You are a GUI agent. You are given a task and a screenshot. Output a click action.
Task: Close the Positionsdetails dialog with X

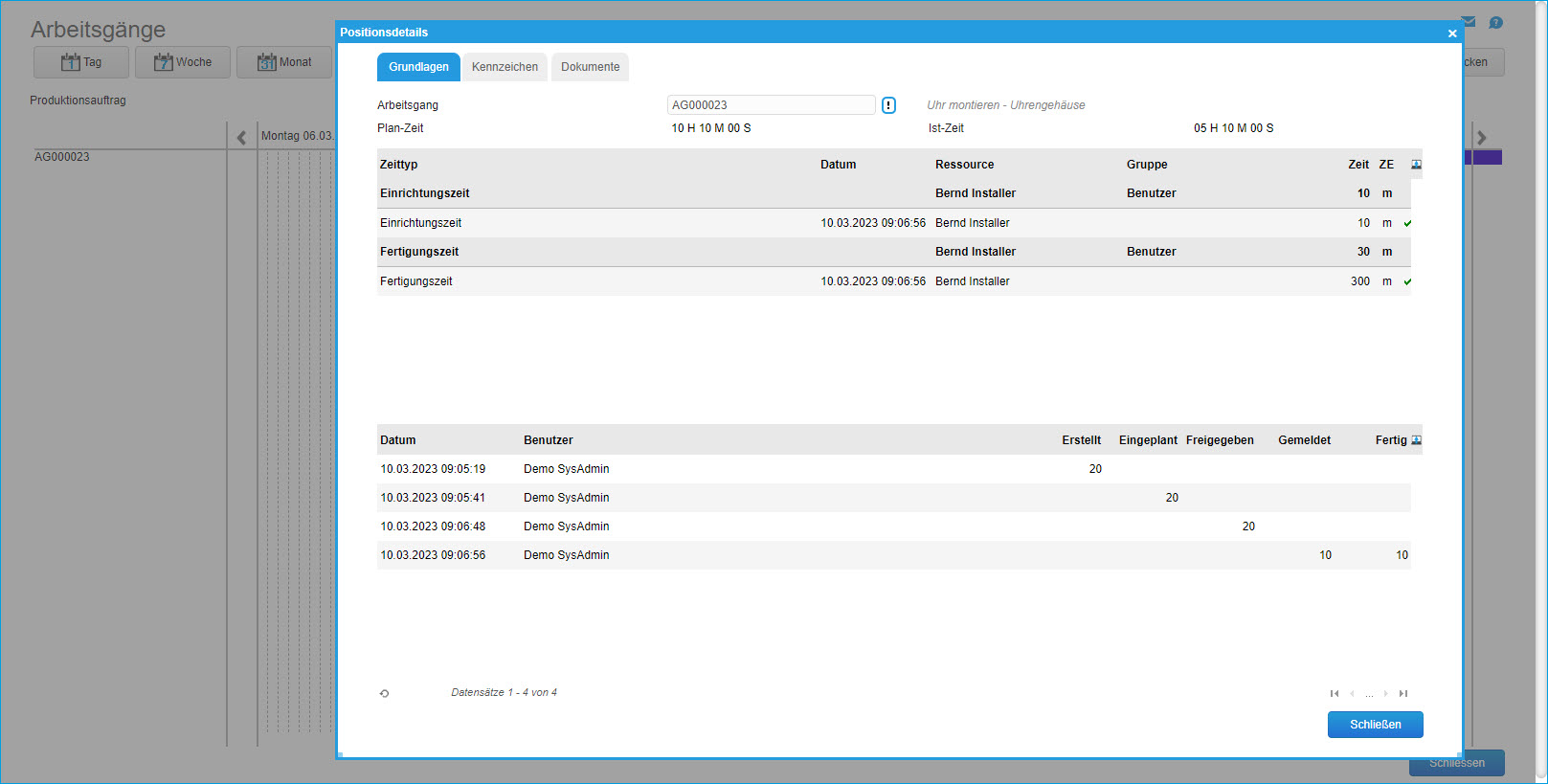click(x=1452, y=34)
